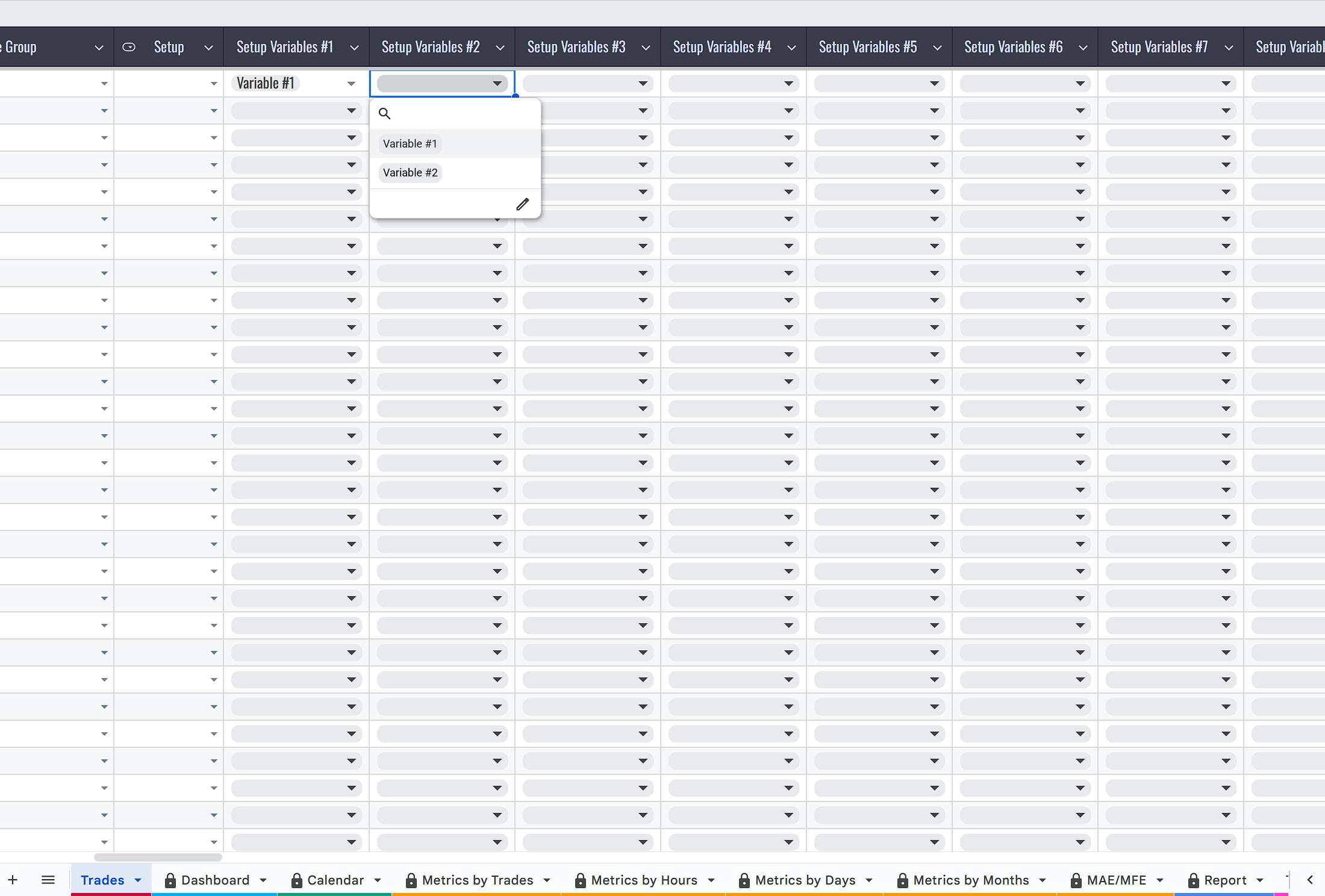This screenshot has height=896, width=1325.
Task: Click the lock icon on Dashboard tab
Action: click(x=170, y=880)
